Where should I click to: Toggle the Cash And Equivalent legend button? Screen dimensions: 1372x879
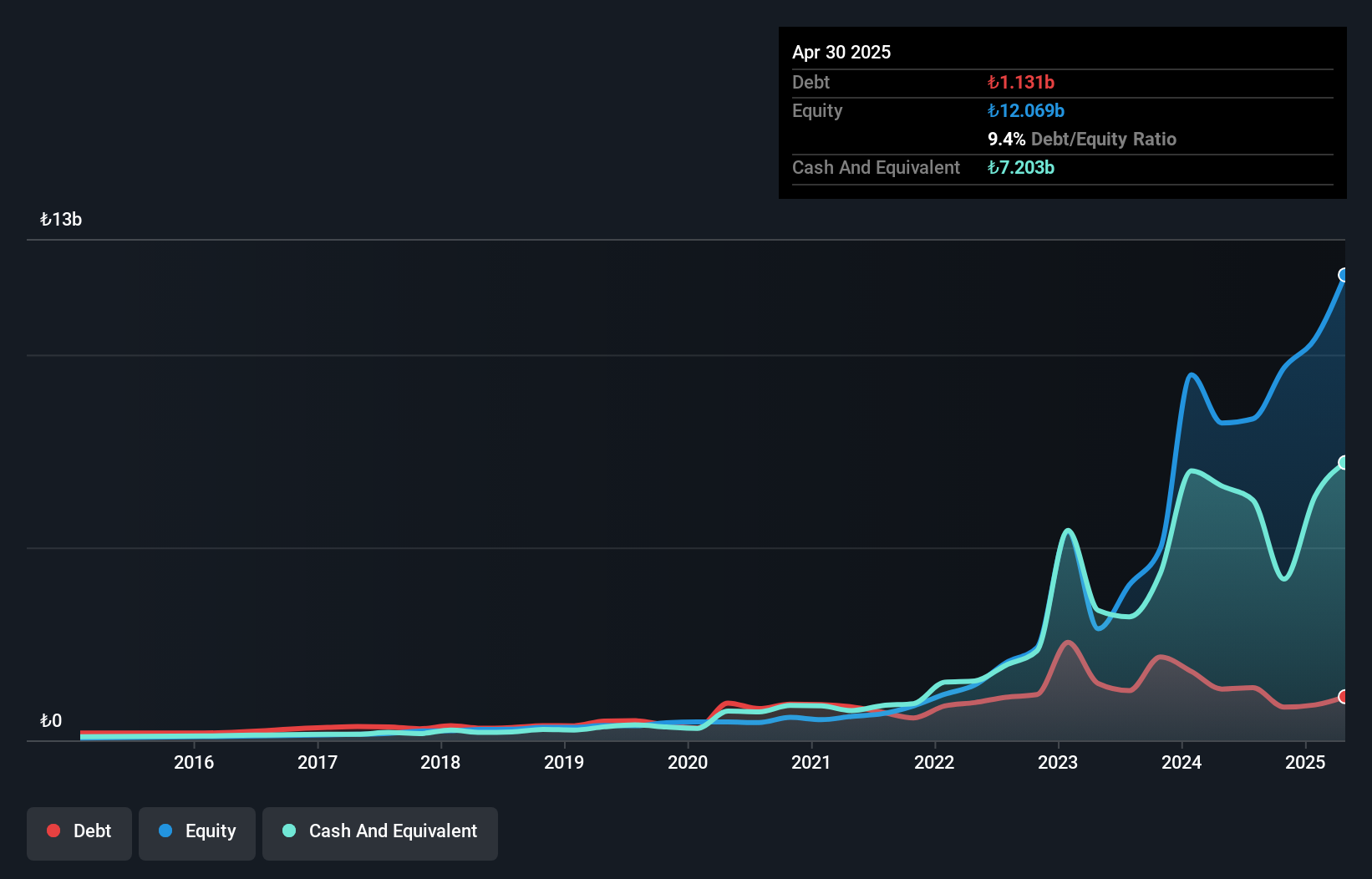click(x=380, y=833)
